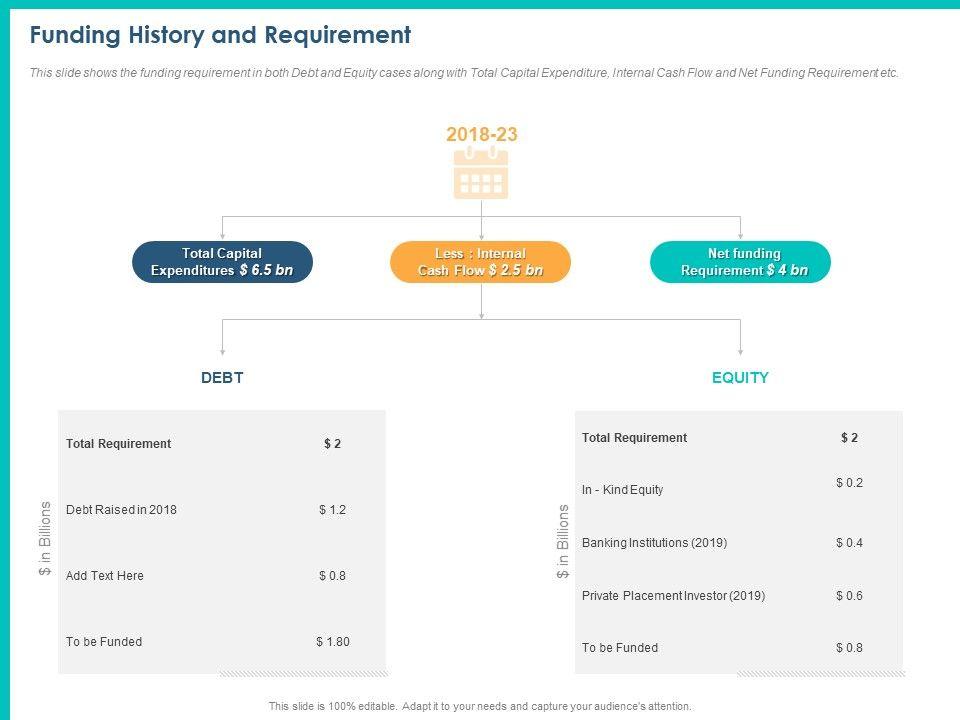Click the Equity table Total Requirement label
960x720 pixels.
coord(634,438)
